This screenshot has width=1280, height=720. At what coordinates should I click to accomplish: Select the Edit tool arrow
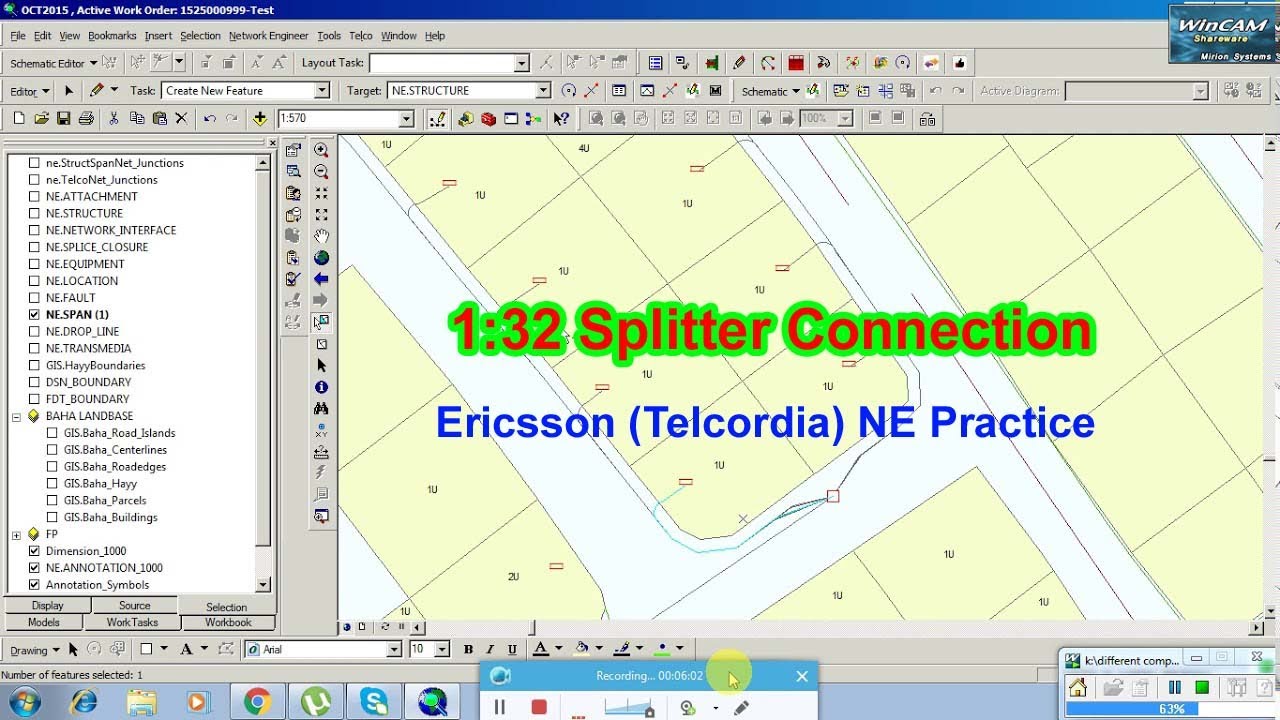coord(69,90)
